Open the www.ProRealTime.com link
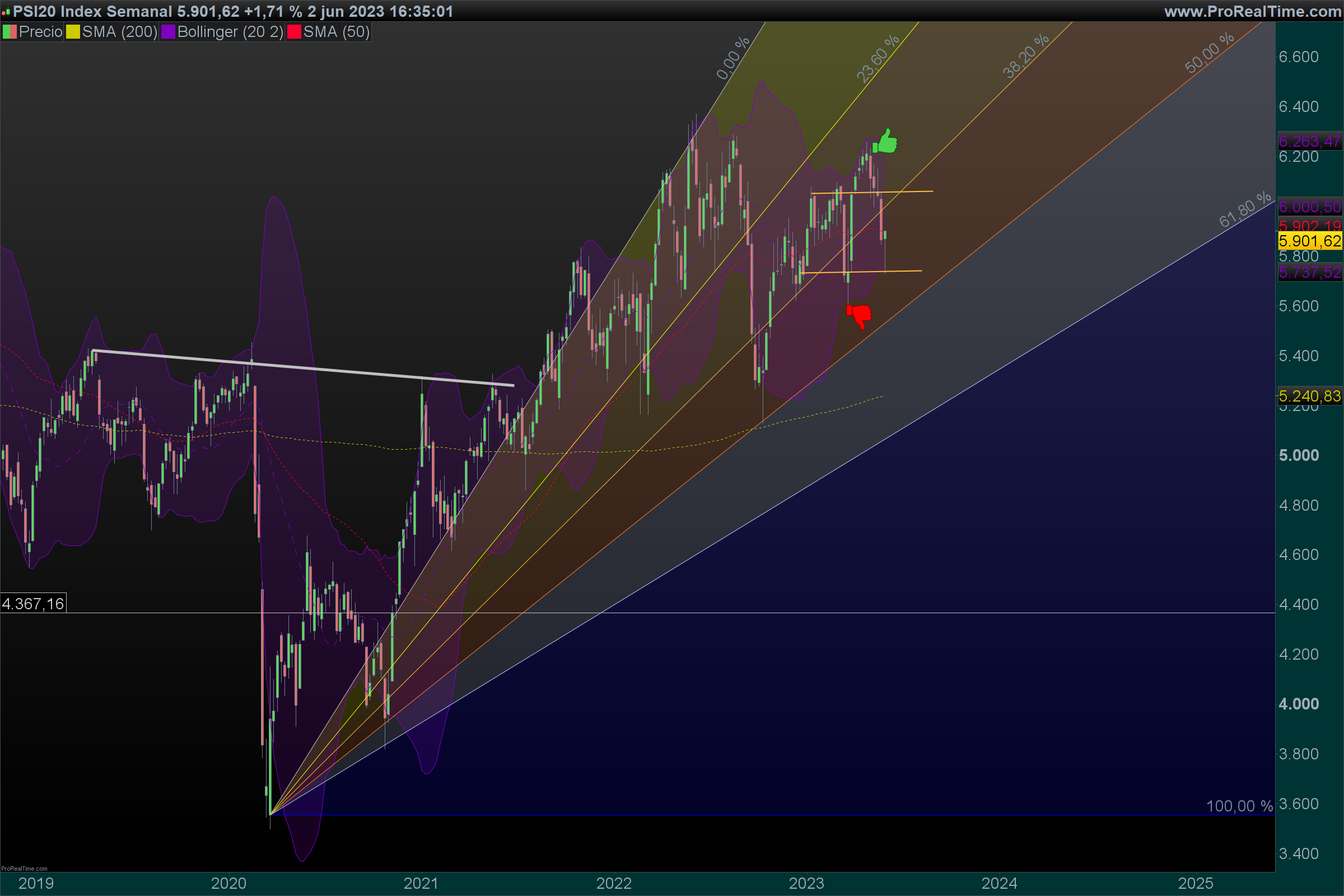1344x896 pixels. tap(1252, 11)
